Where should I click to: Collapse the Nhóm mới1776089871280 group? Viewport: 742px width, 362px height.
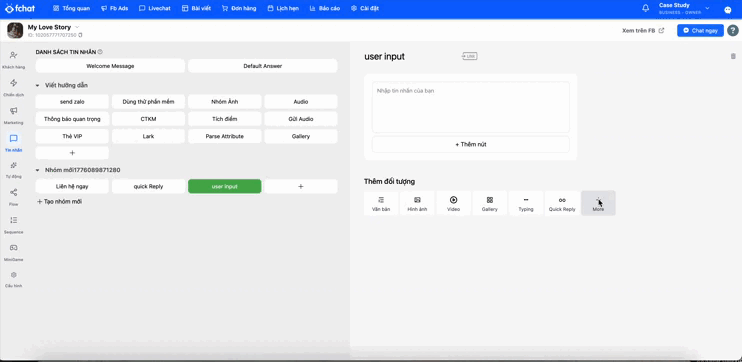coord(37,170)
